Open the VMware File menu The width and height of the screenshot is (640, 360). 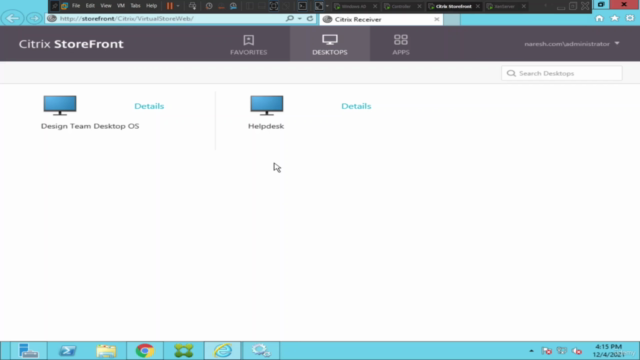(x=76, y=6)
